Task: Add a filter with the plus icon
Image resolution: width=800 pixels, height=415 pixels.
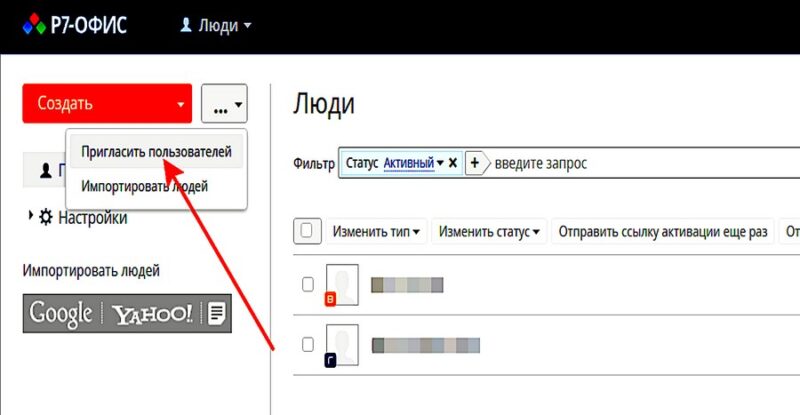Action: pyautogui.click(x=475, y=163)
